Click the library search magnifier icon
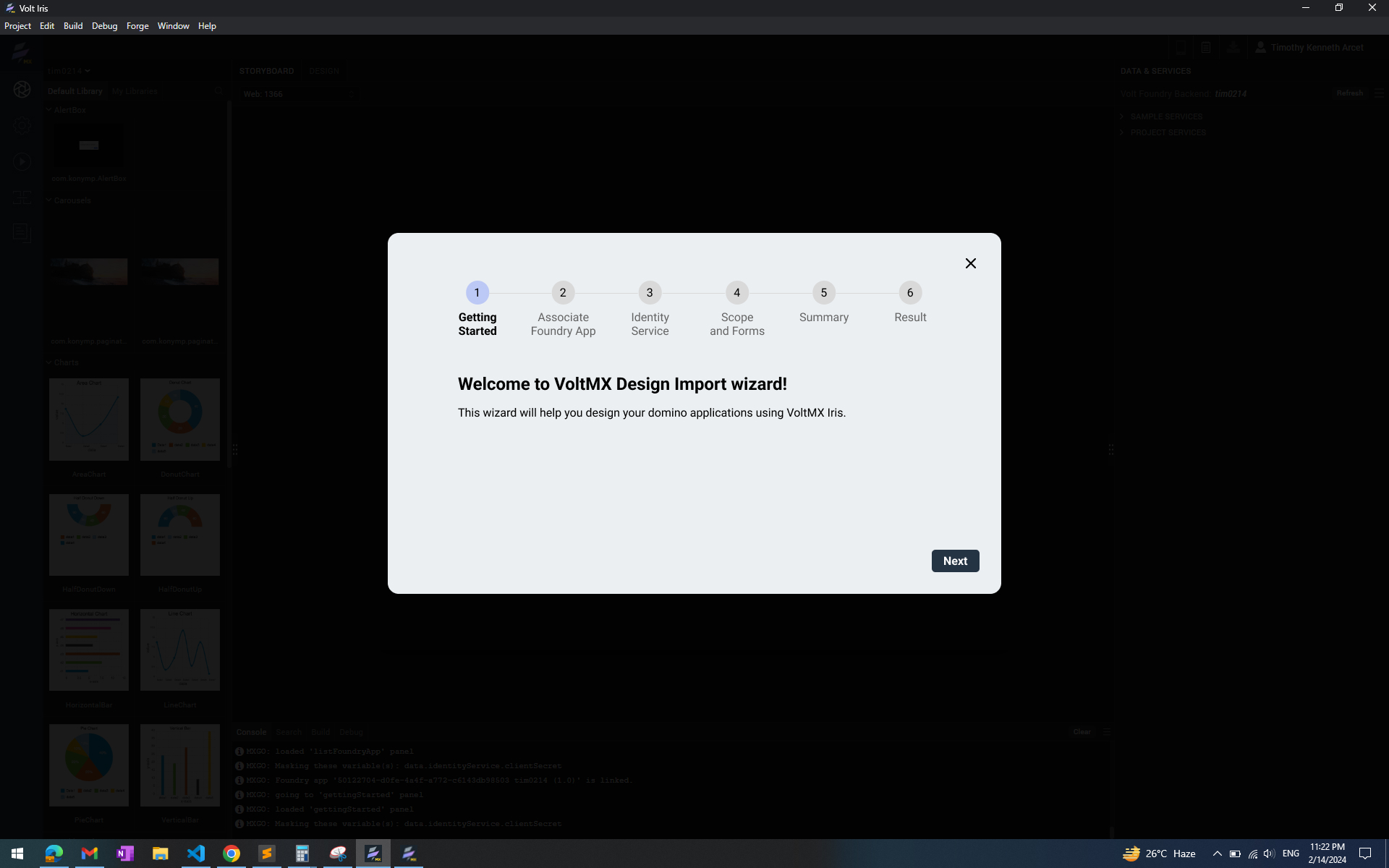This screenshot has width=1389, height=868. coord(218,91)
